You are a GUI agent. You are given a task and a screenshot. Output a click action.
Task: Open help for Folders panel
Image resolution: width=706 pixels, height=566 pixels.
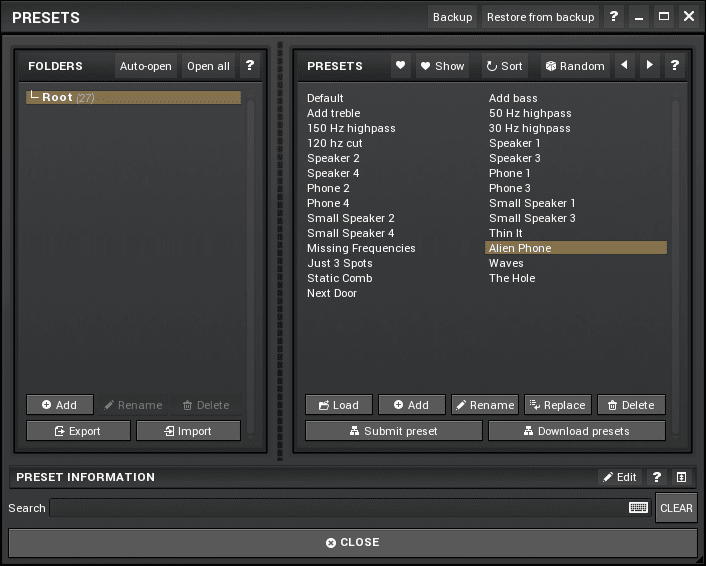[250, 66]
